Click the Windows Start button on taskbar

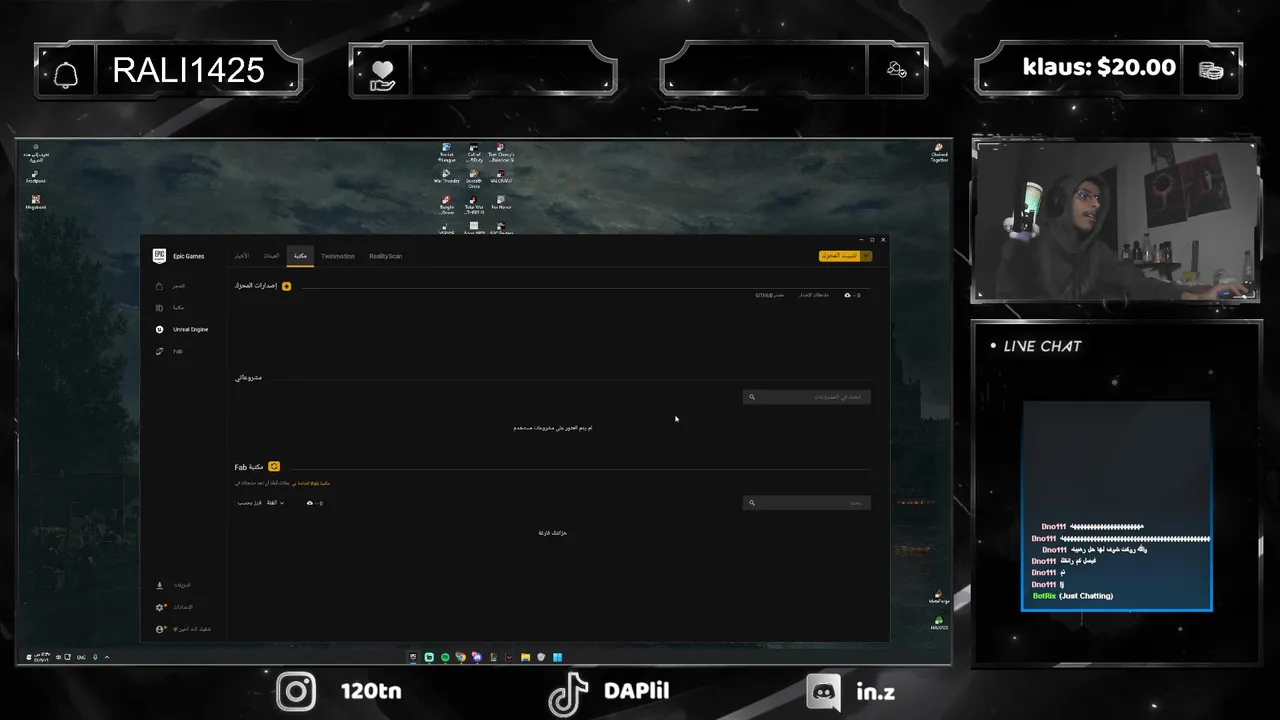click(557, 657)
